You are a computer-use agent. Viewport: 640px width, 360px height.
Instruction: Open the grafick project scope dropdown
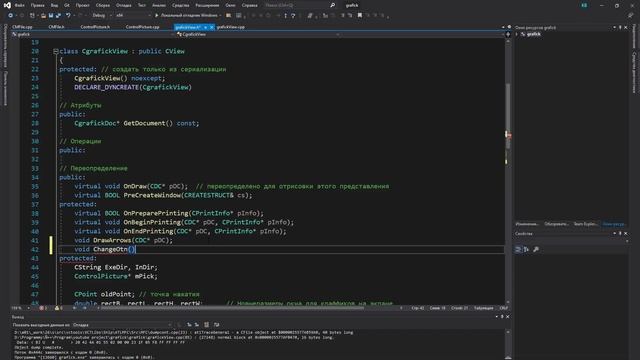tap(93, 35)
